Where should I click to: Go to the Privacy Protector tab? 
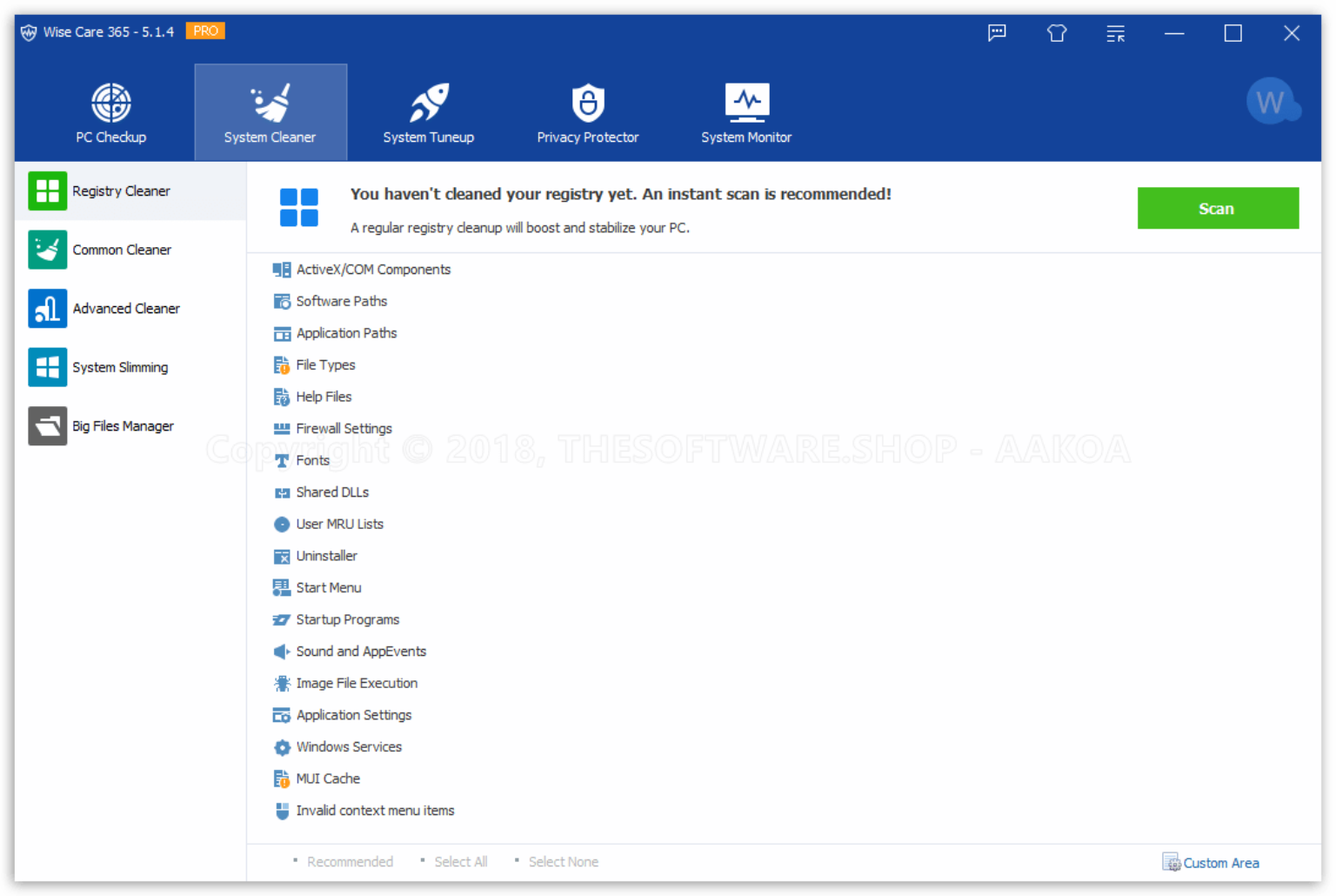(588, 113)
